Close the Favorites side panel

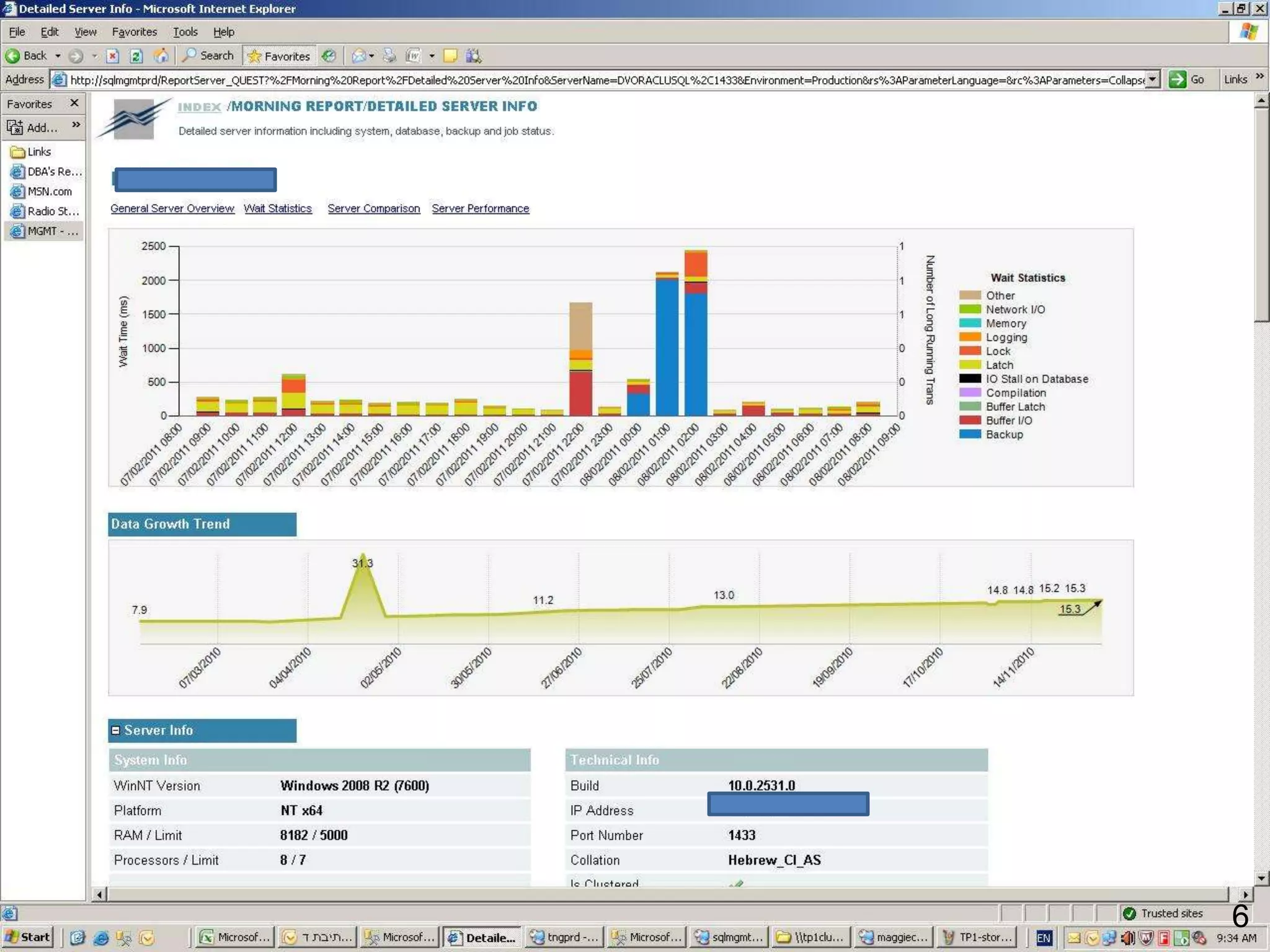tap(74, 103)
